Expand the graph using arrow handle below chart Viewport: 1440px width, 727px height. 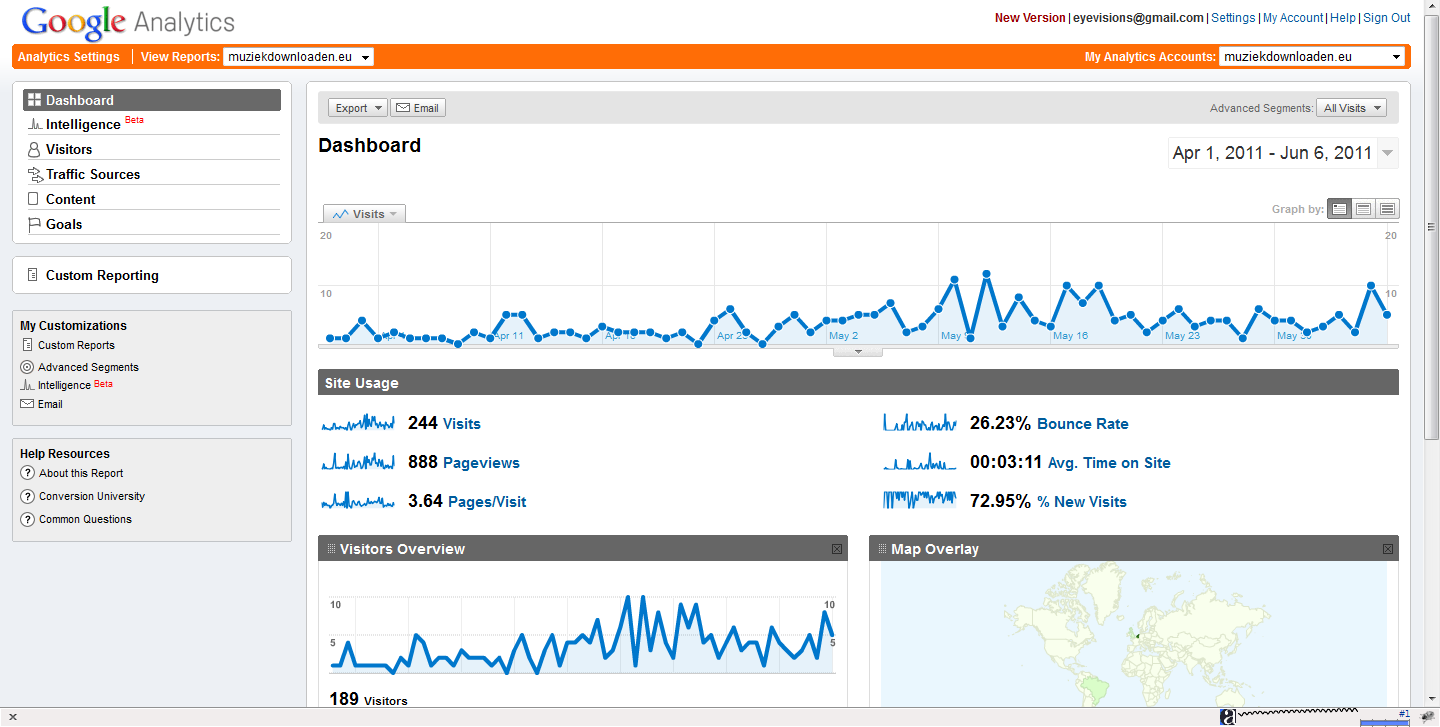tap(858, 351)
